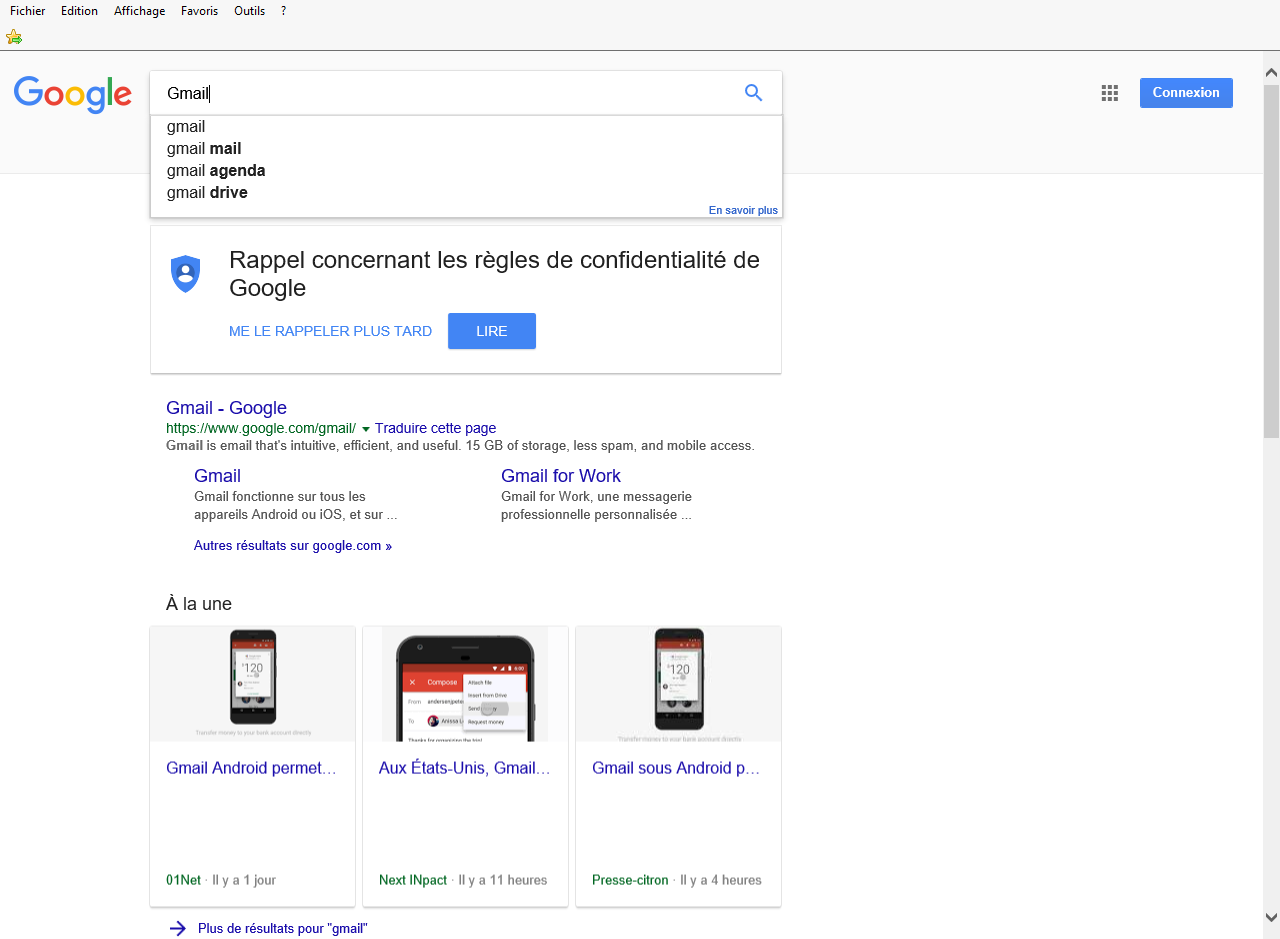
Task: Click the blue privacy shield icon
Action: click(186, 273)
